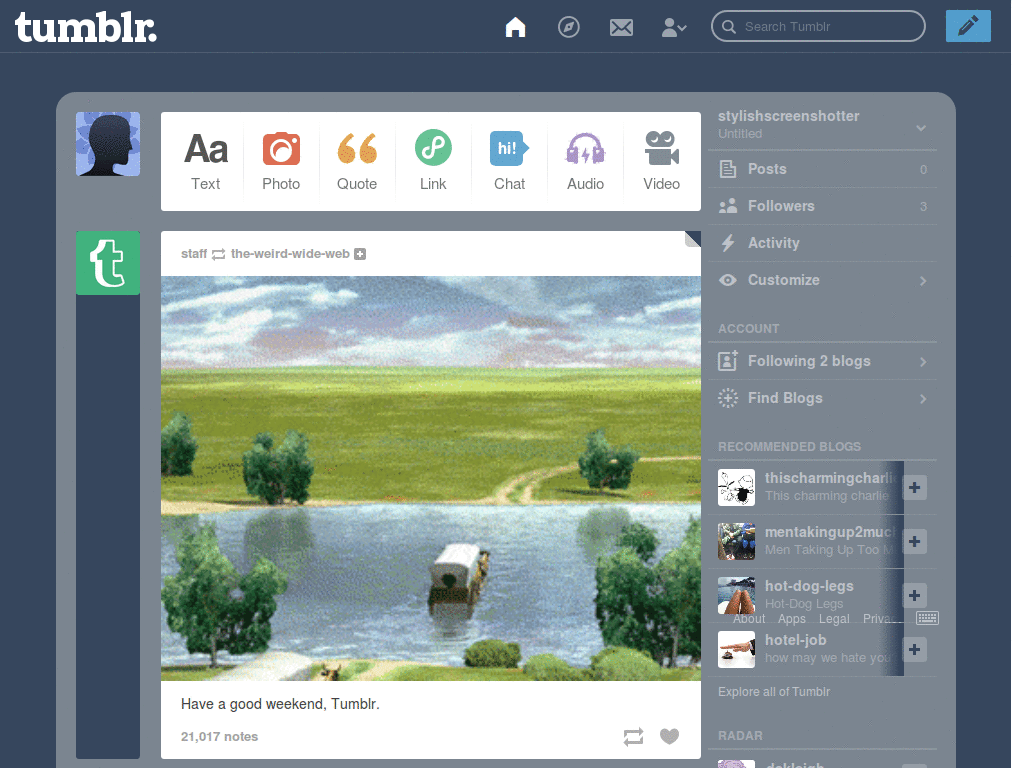Open Find Blogs
This screenshot has width=1024, height=768.
click(822, 398)
